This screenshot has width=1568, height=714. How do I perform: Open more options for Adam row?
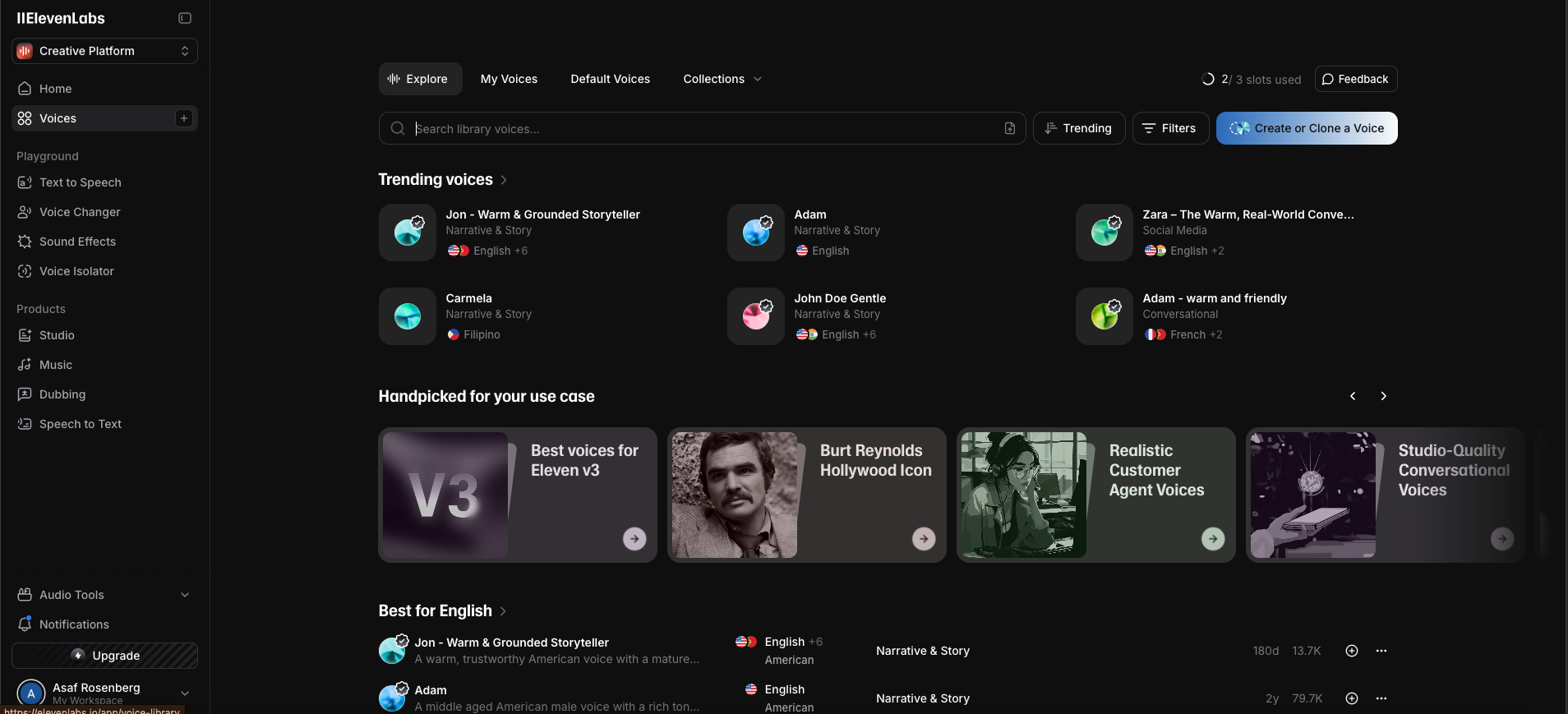click(x=1381, y=698)
